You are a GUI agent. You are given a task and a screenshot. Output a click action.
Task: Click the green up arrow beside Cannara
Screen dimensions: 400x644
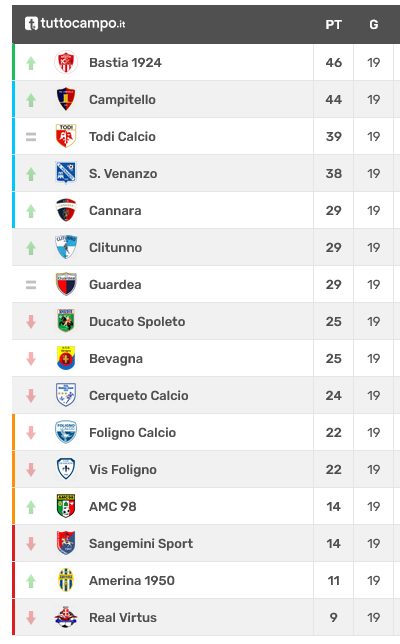click(31, 211)
